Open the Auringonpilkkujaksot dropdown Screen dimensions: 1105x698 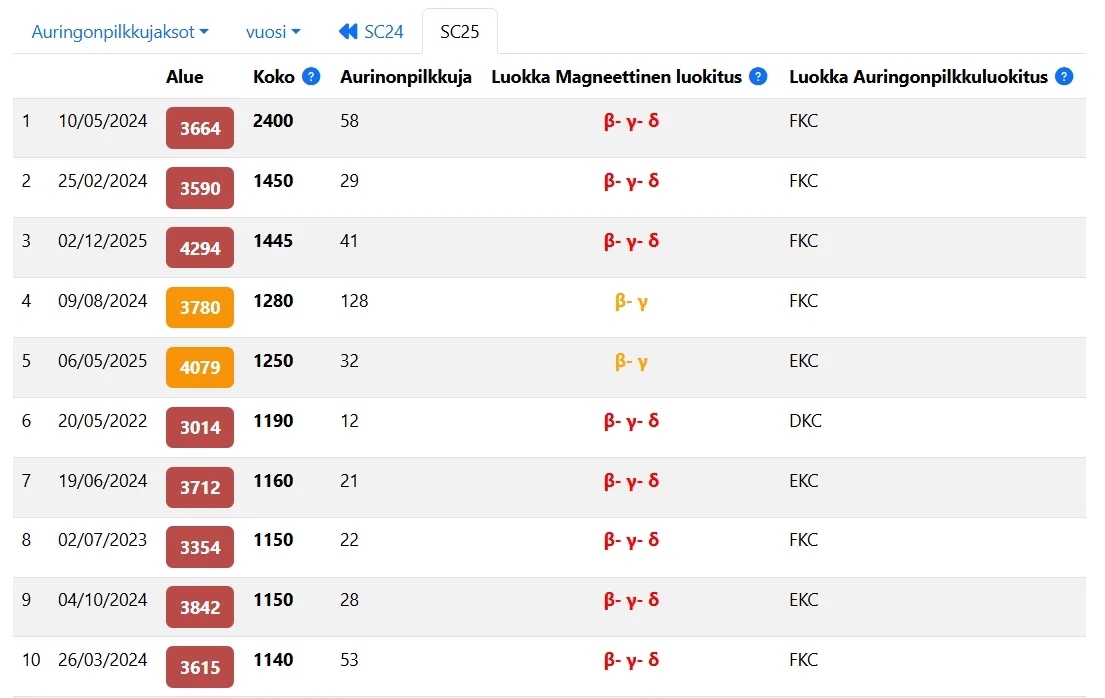[x=120, y=32]
